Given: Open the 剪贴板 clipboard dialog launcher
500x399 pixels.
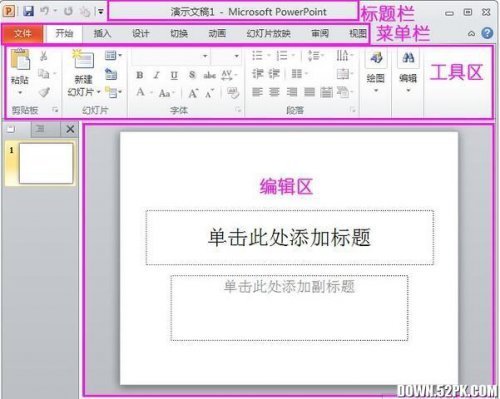Looking at the screenshot, I should point(55,110).
